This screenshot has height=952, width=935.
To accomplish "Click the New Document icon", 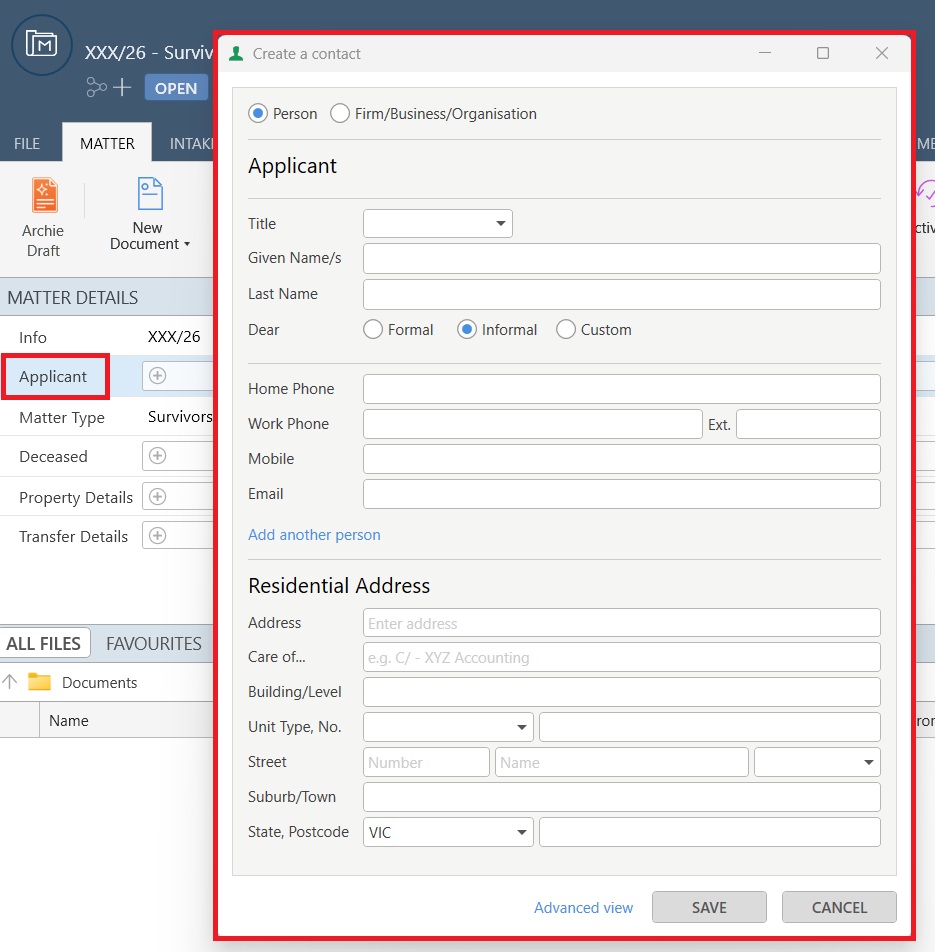I will click(149, 194).
